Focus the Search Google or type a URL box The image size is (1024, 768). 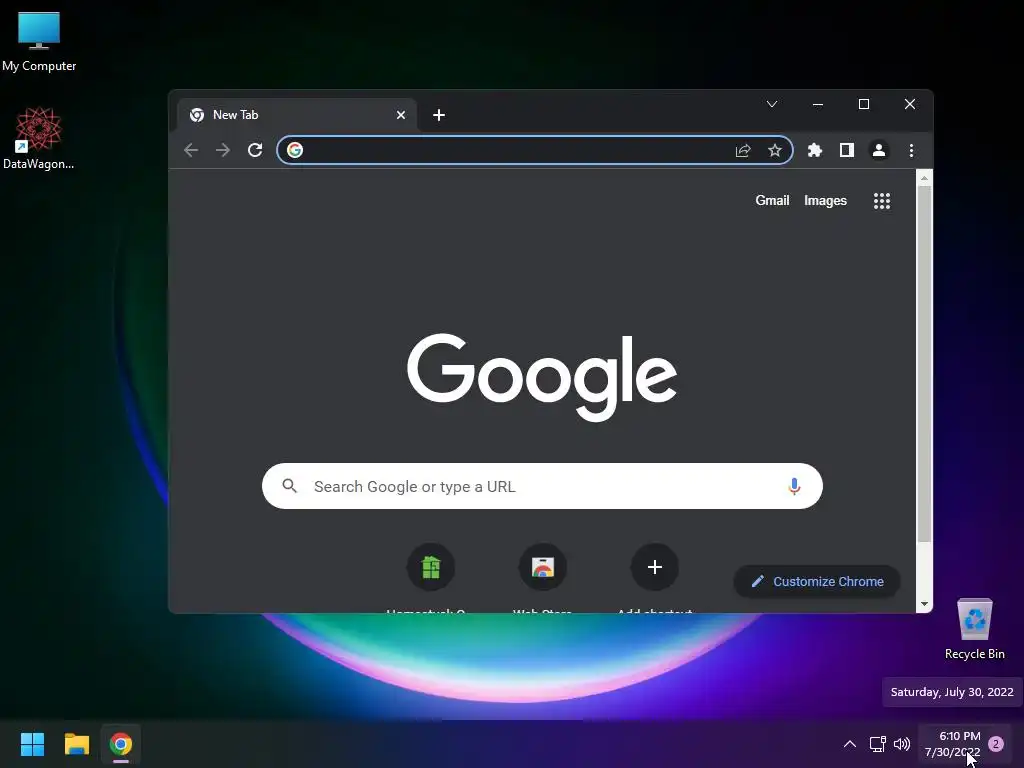(x=542, y=486)
